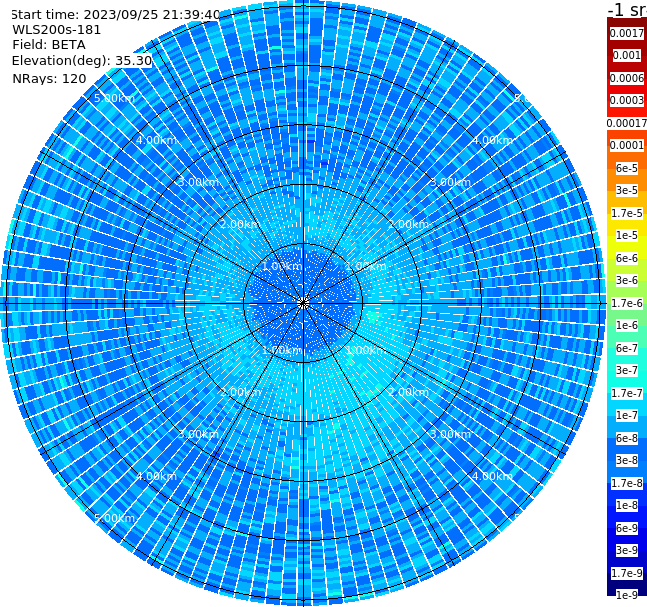Viewport: 647px width, 607px height.
Task: Click the NRays: 120 label
Action: tap(49, 78)
